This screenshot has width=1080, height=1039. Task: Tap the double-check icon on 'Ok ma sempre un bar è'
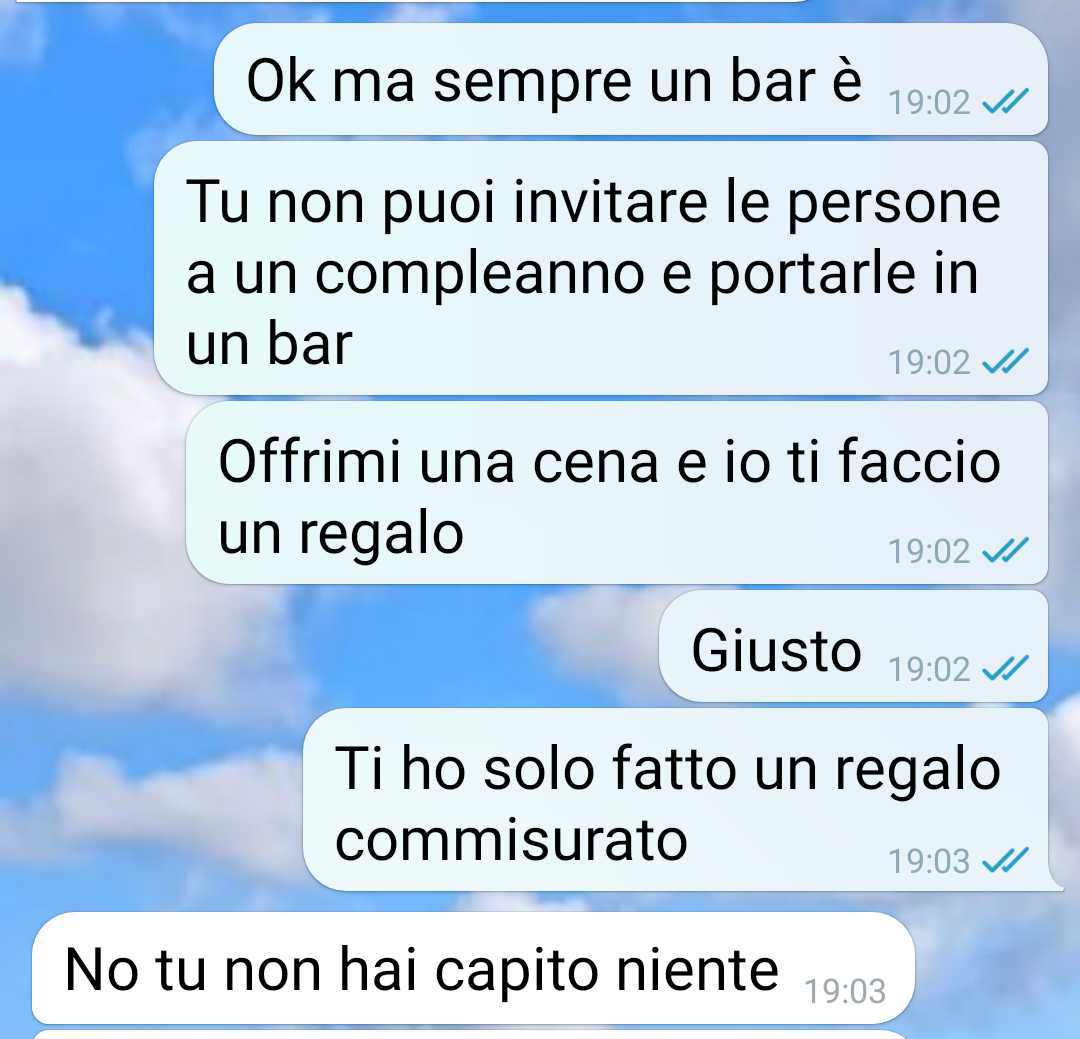pyautogui.click(x=1005, y=102)
